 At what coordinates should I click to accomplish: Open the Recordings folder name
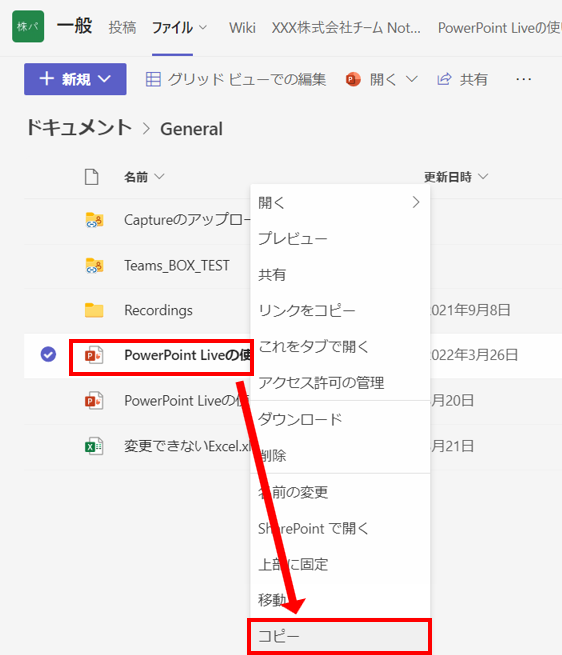[x=158, y=310]
